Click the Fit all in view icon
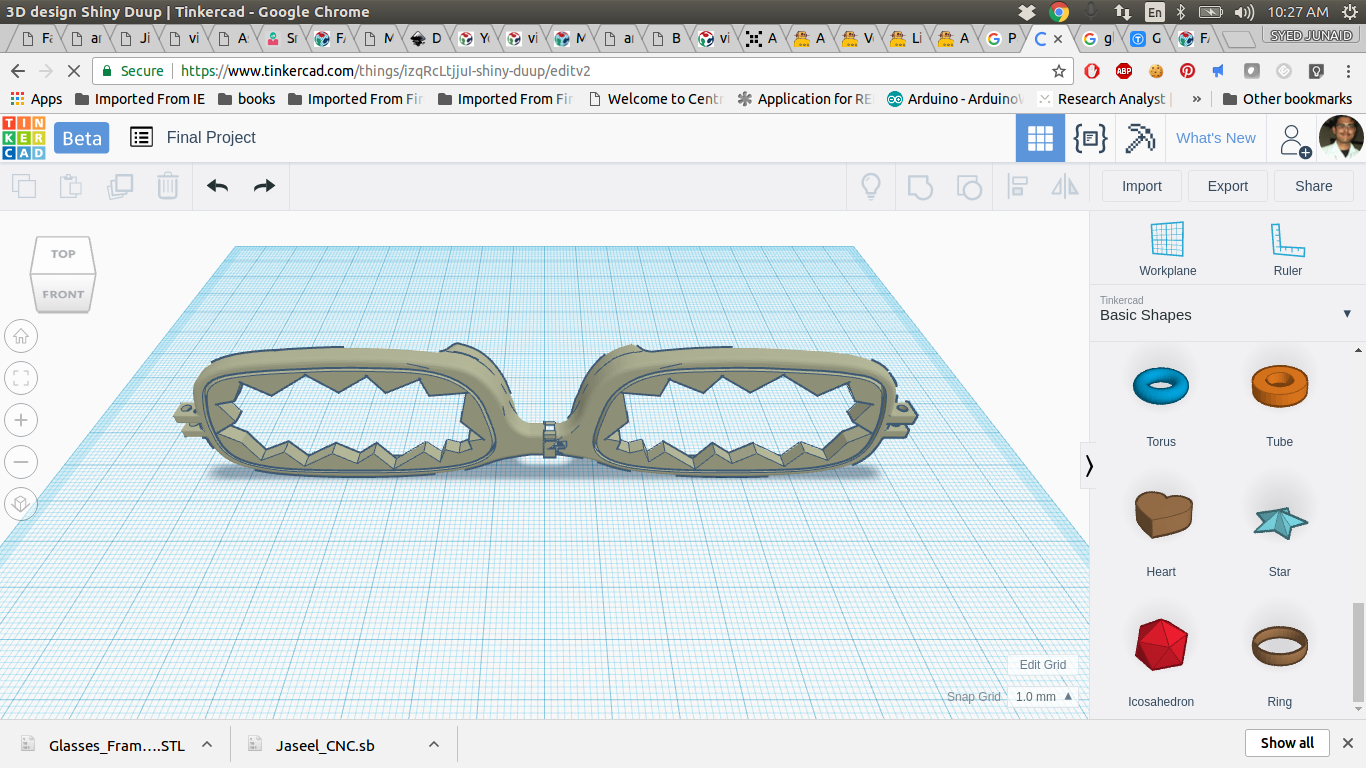 point(21,378)
